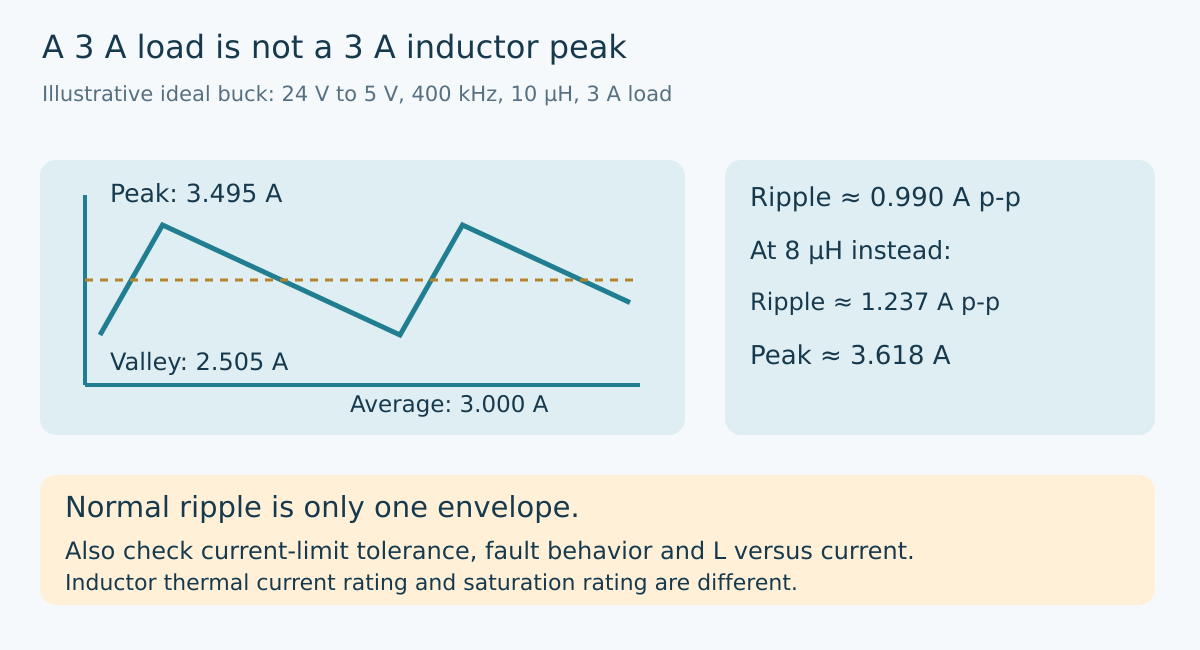Click 'Normal ripple is only one envelope' heading
The image size is (1200, 650).
coord(322,508)
